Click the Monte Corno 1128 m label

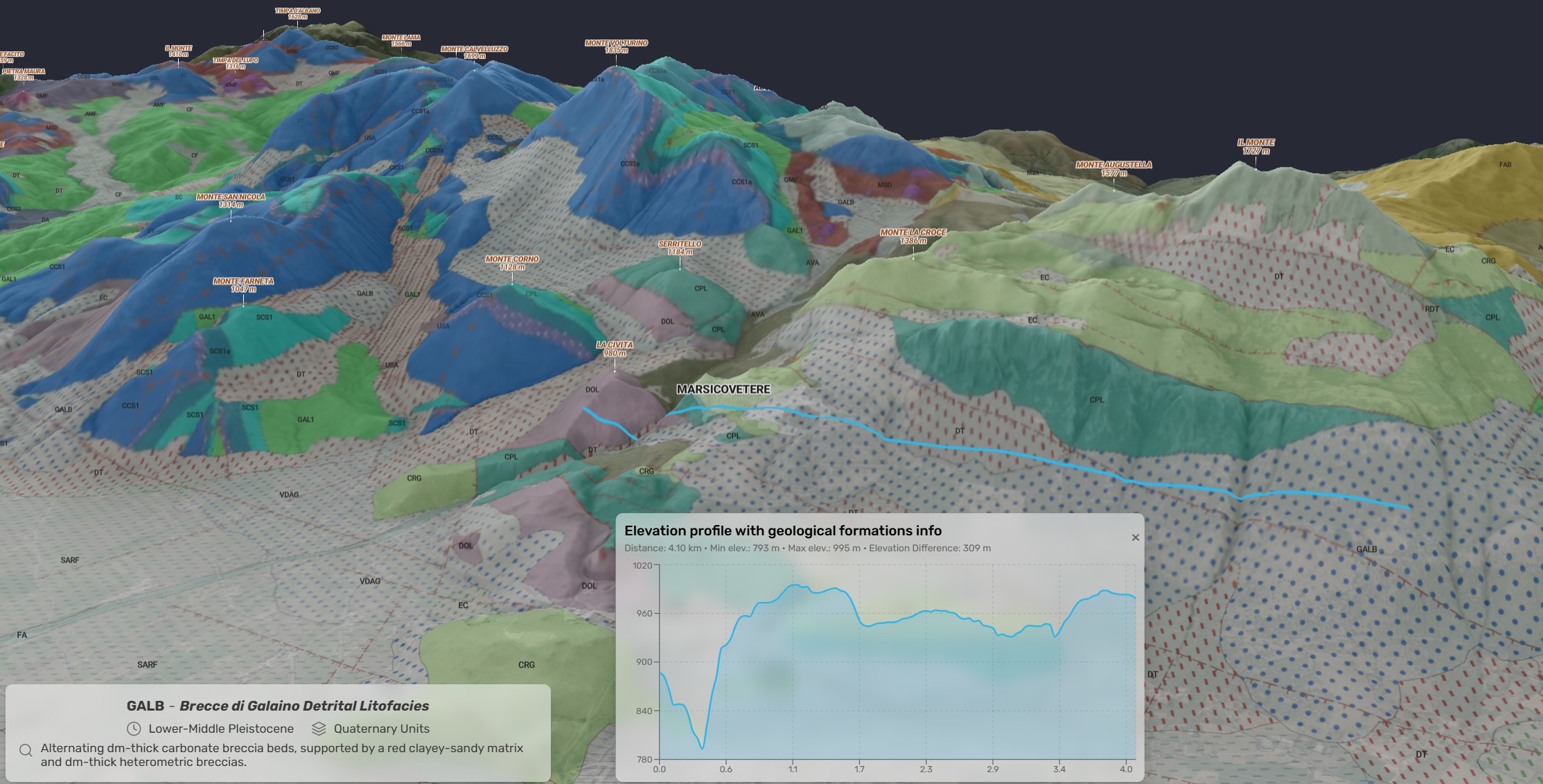tap(512, 262)
